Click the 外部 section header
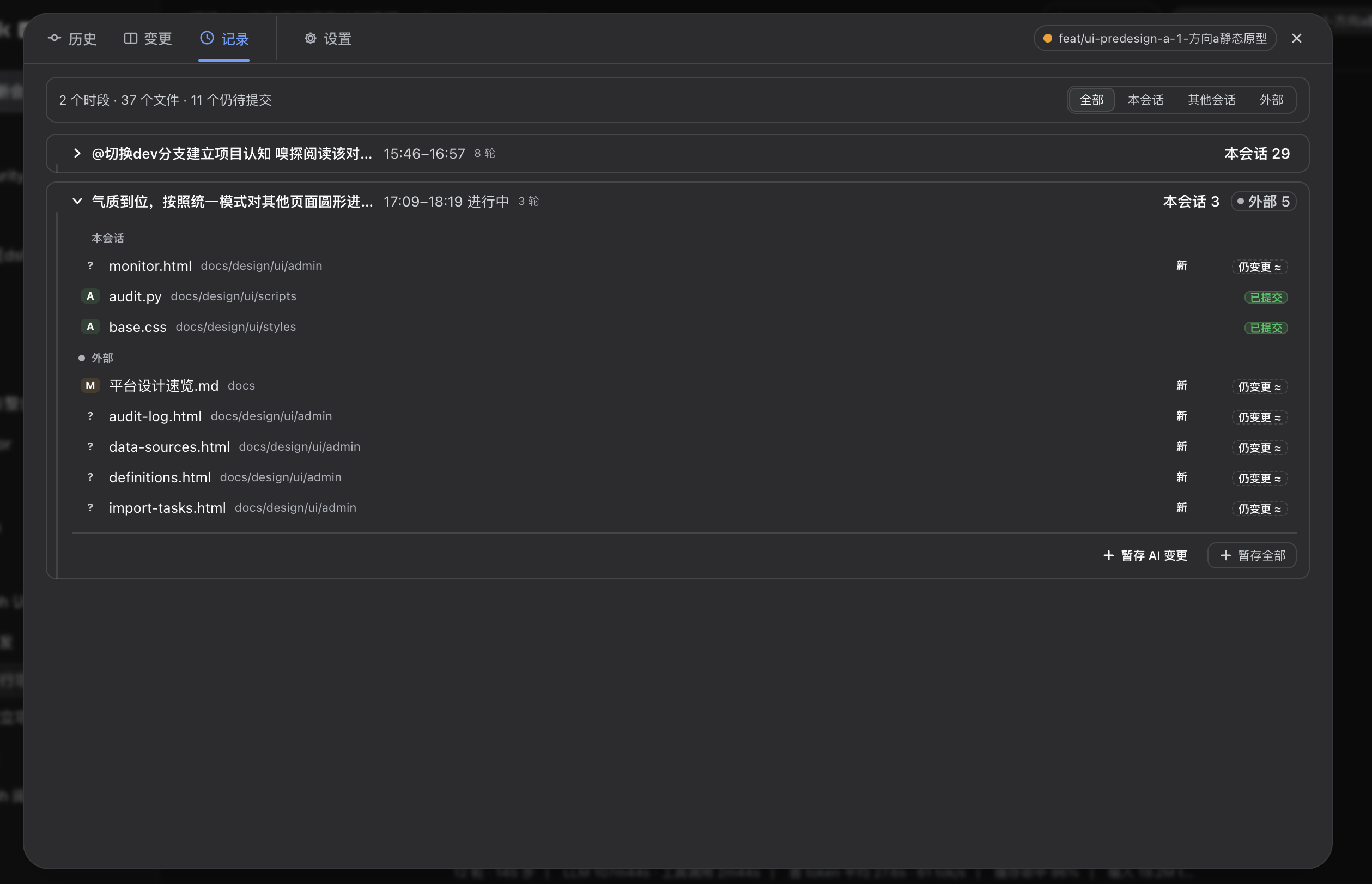Viewport: 1372px width, 884px height. click(x=96, y=358)
